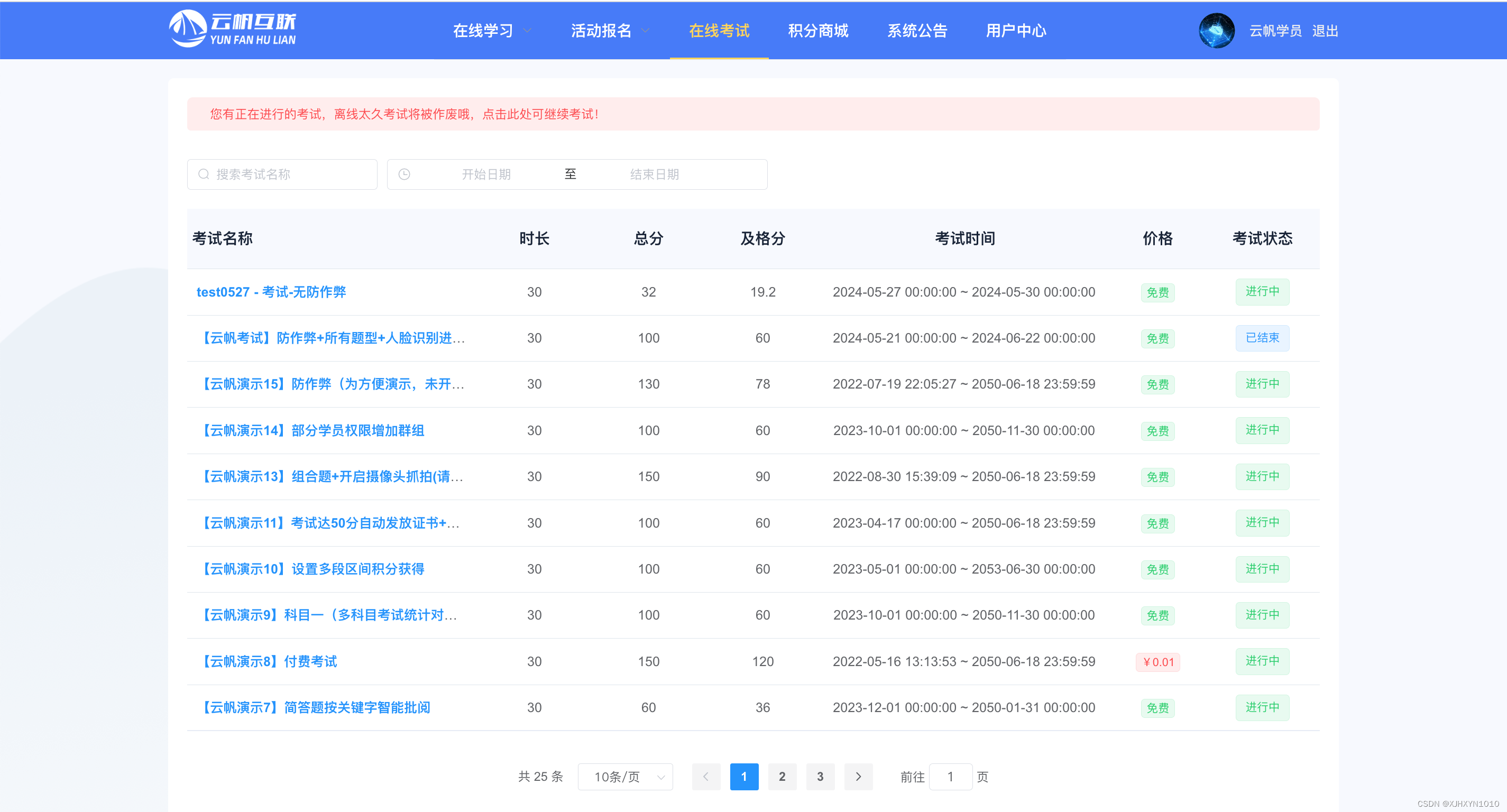Go to page 3
The width and height of the screenshot is (1507, 812).
tap(820, 776)
